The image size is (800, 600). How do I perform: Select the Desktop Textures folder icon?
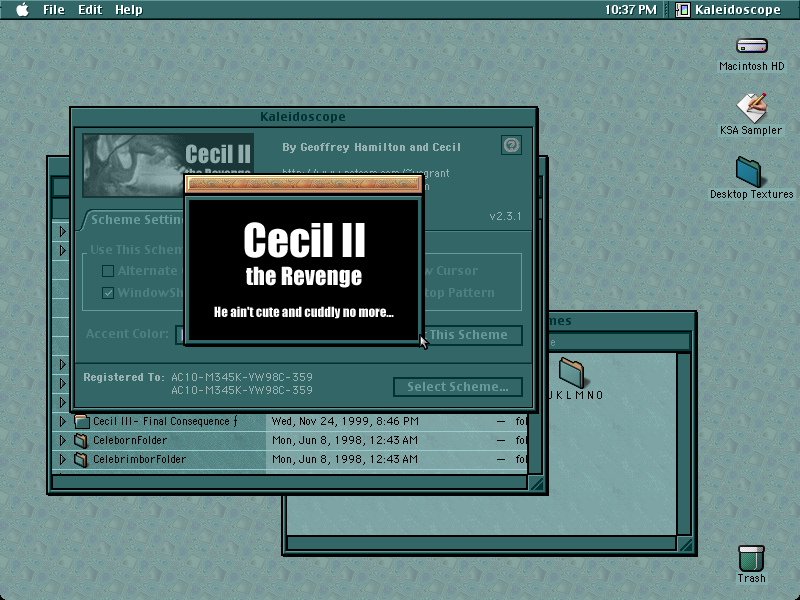coord(749,172)
